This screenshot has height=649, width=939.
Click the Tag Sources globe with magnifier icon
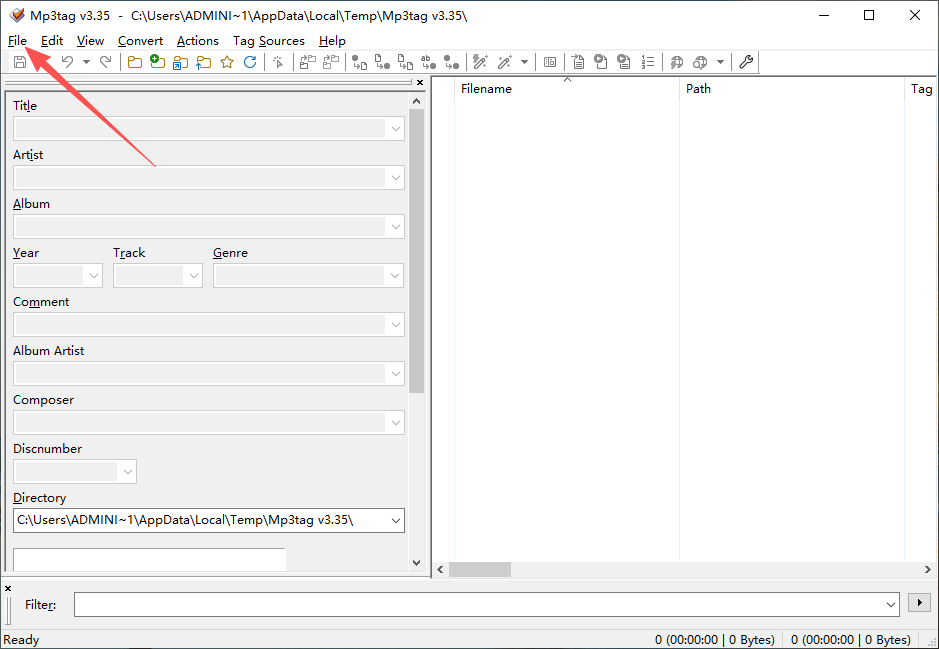[x=700, y=62]
